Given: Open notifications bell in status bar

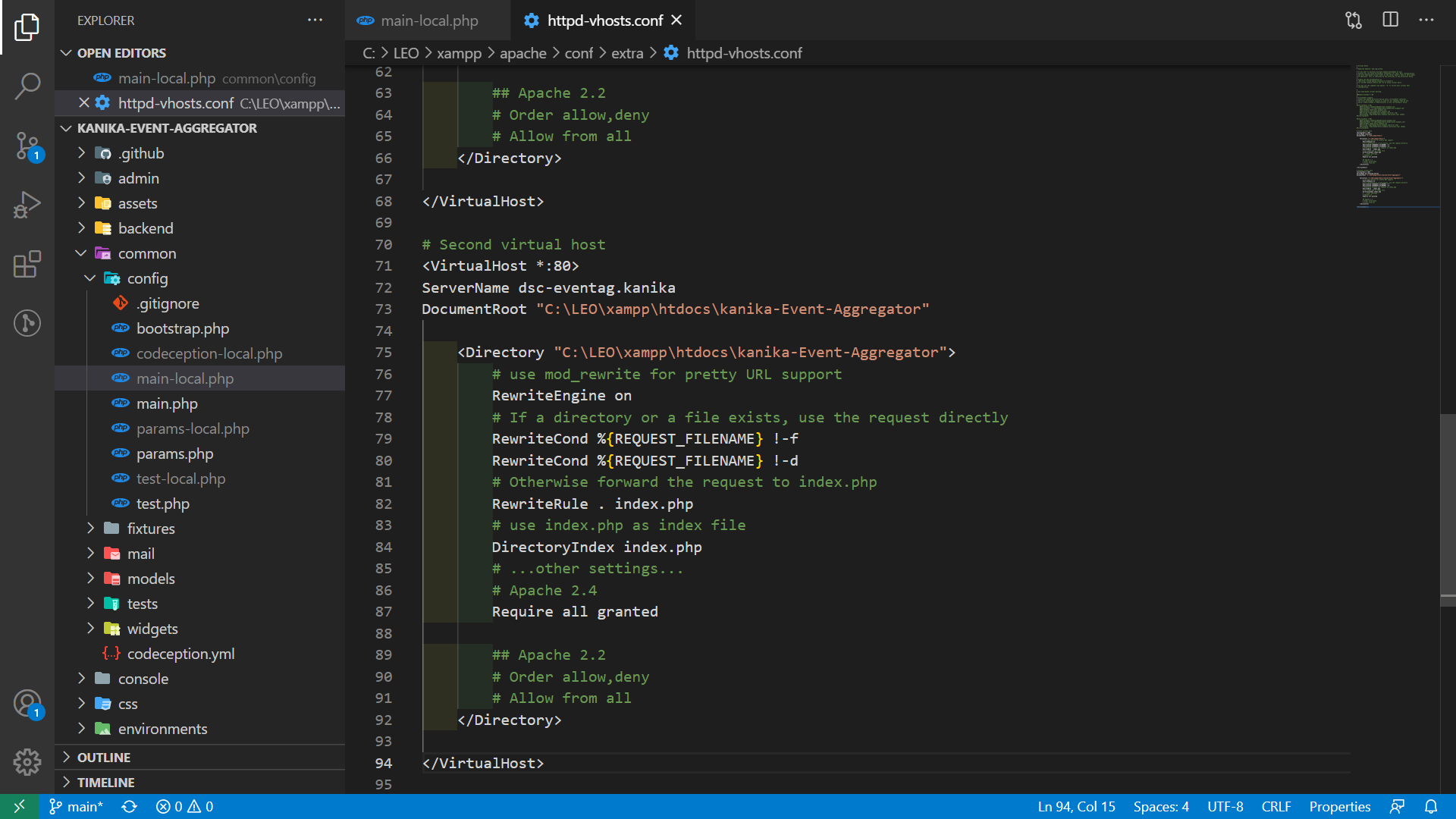Looking at the screenshot, I should [1431, 806].
